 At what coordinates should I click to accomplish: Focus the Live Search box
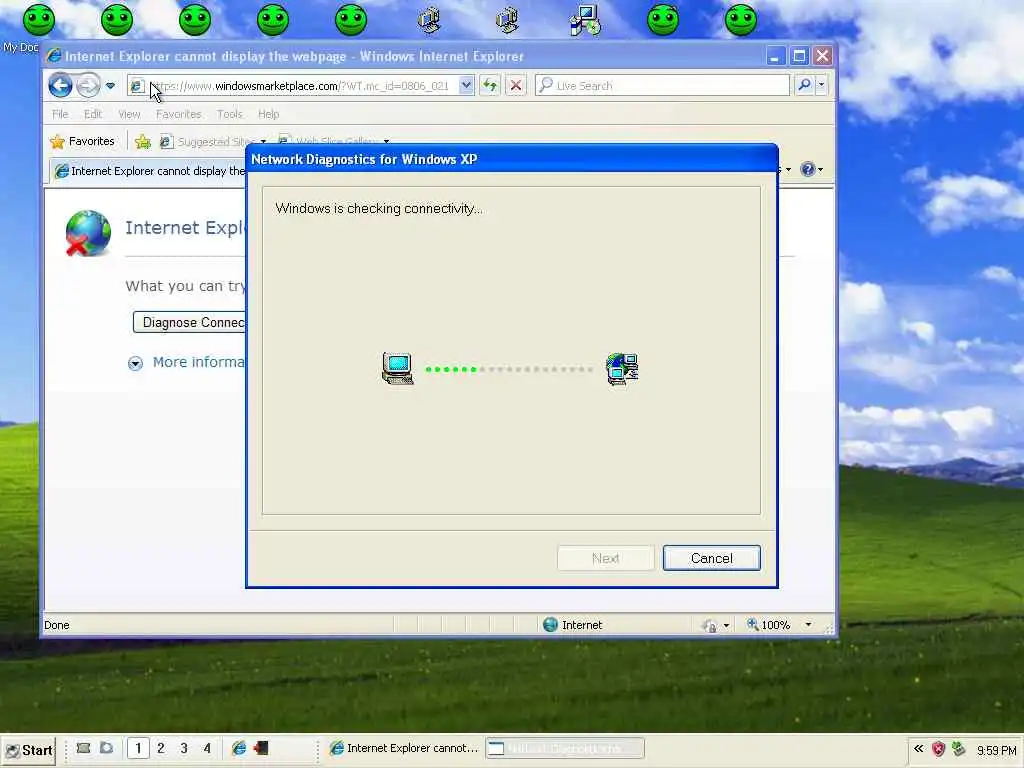click(x=662, y=85)
